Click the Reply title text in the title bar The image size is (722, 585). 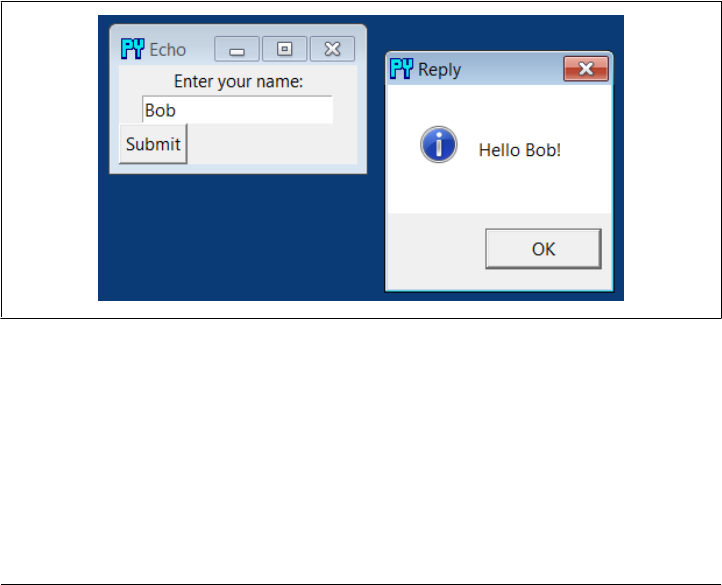click(x=439, y=70)
